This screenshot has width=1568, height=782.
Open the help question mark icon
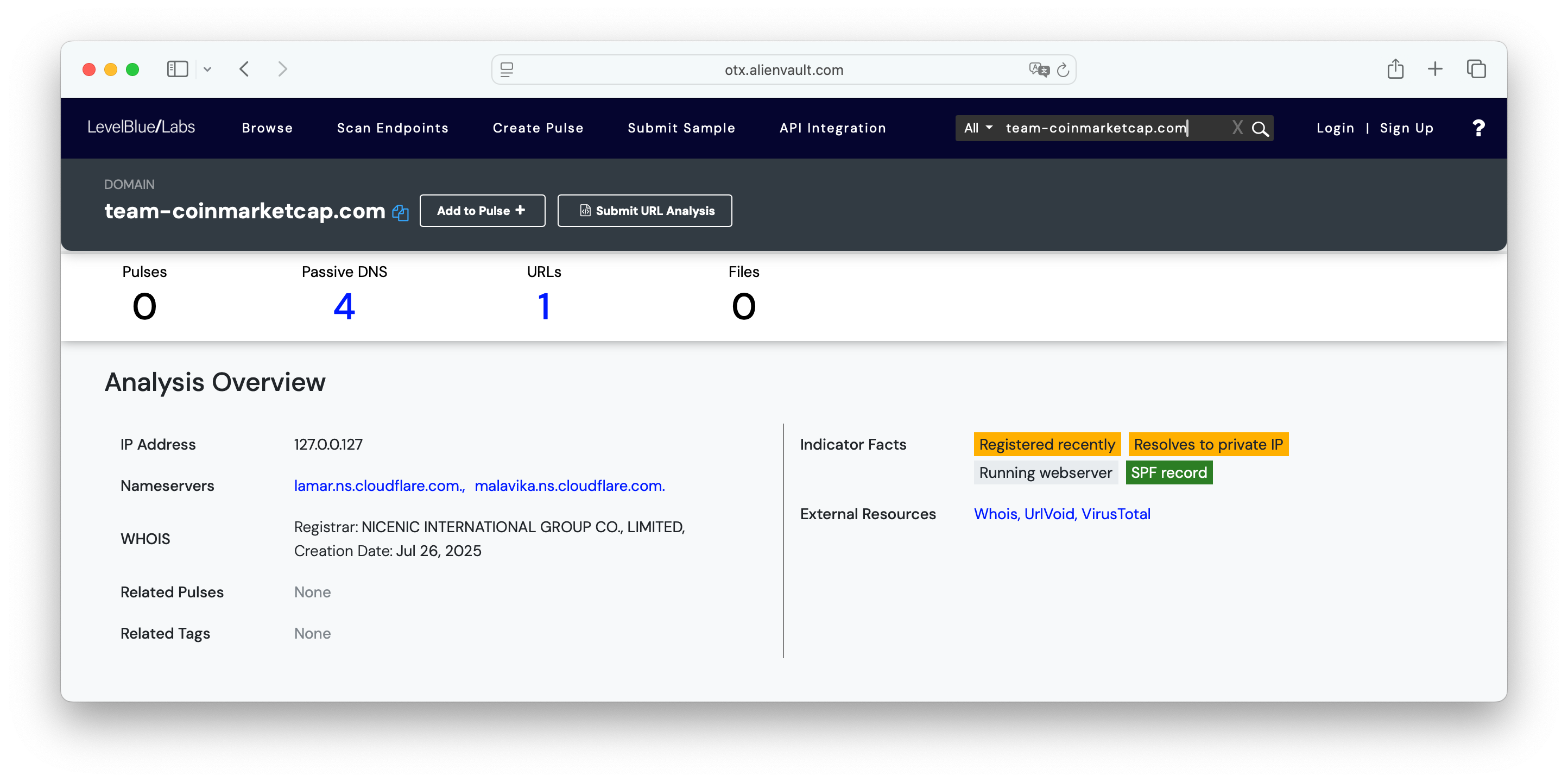[1478, 128]
